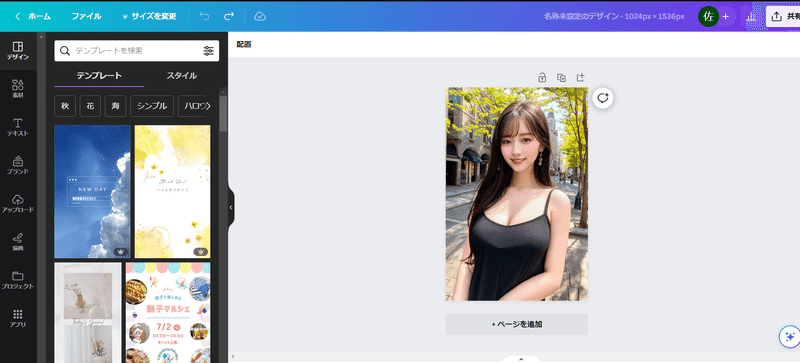Select the シンプル category chip
The height and width of the screenshot is (363, 800).
tap(152, 106)
